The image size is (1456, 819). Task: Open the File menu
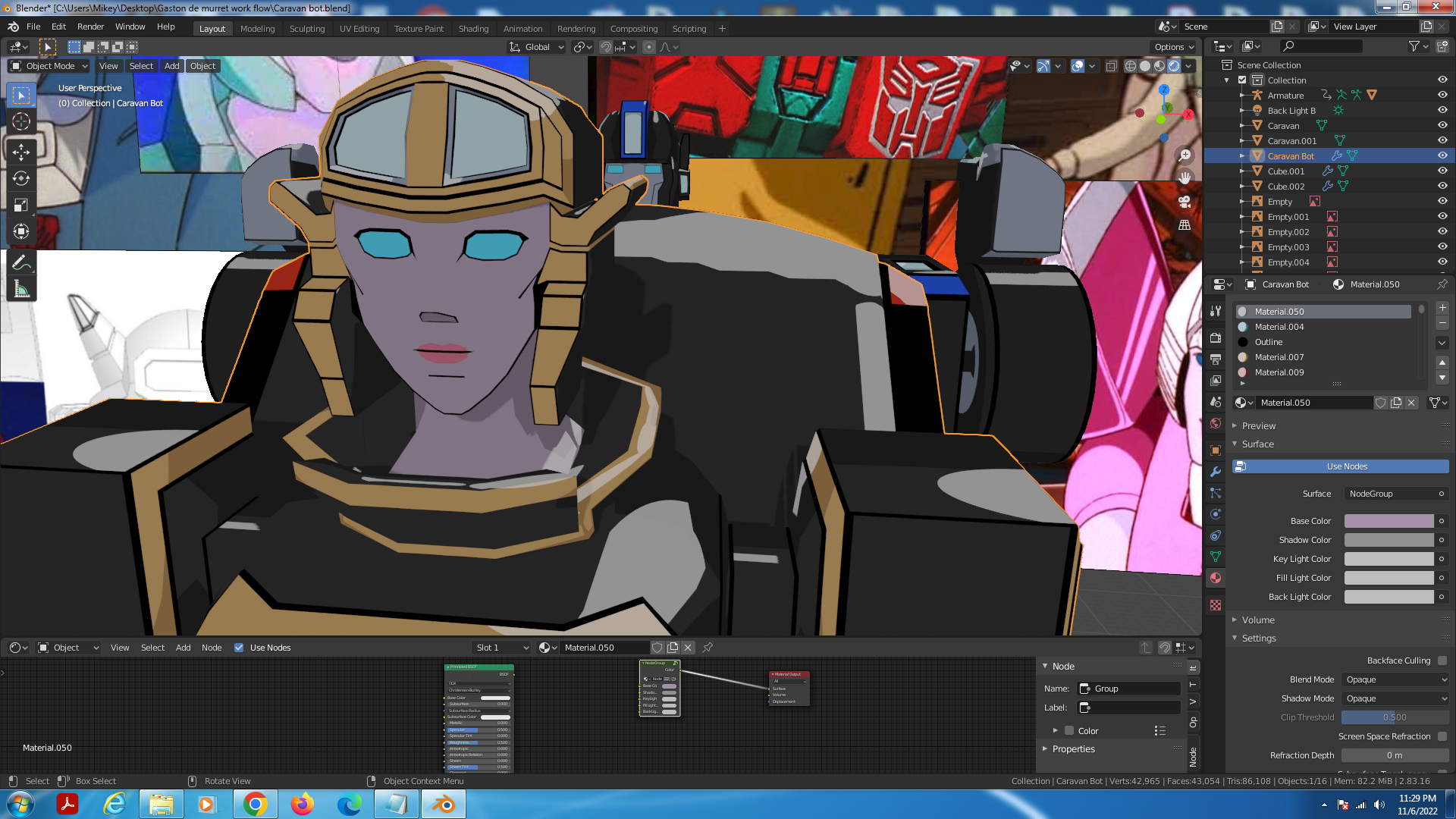[x=33, y=27]
